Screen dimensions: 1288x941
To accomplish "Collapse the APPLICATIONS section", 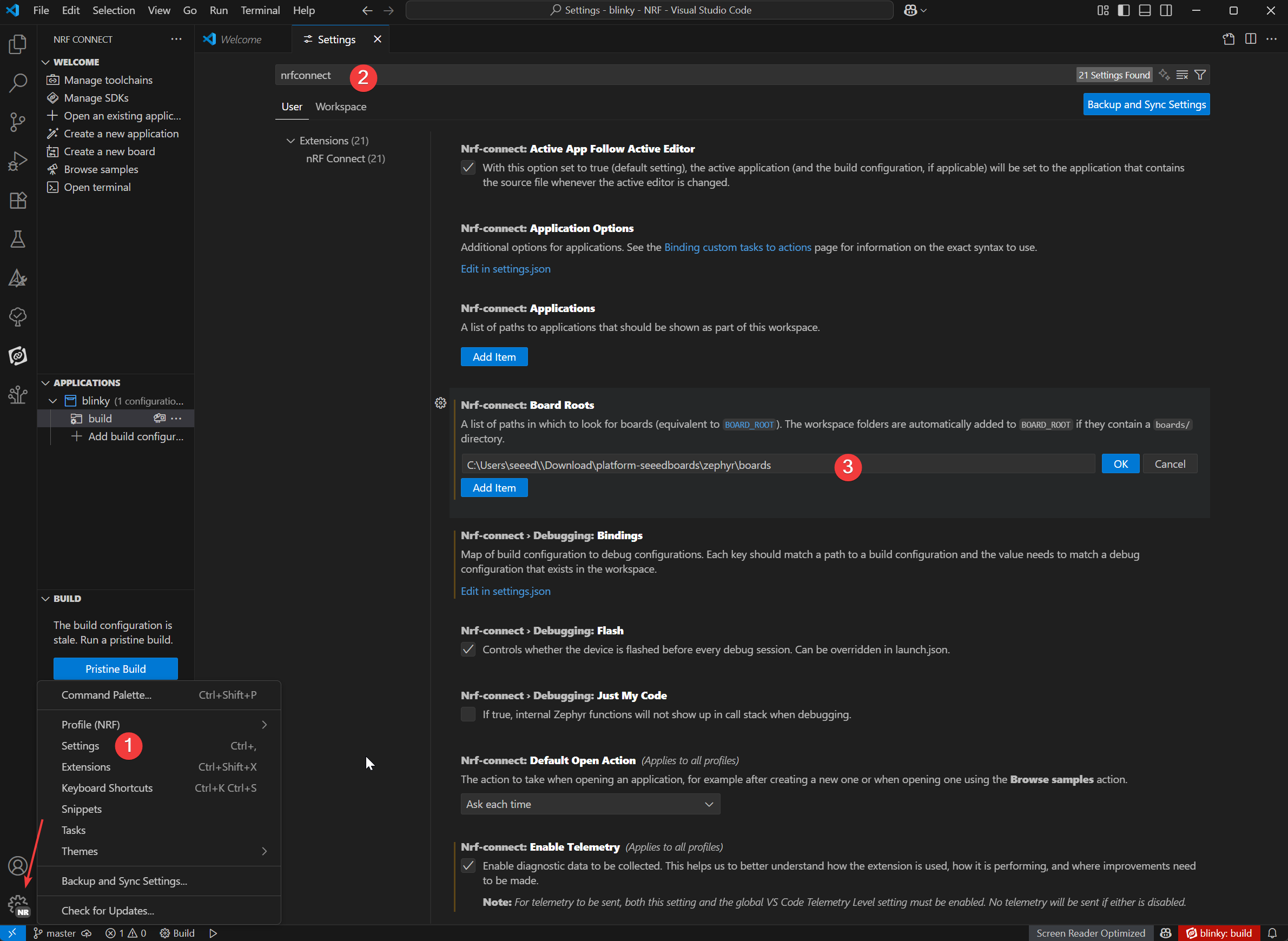I will [x=45, y=383].
